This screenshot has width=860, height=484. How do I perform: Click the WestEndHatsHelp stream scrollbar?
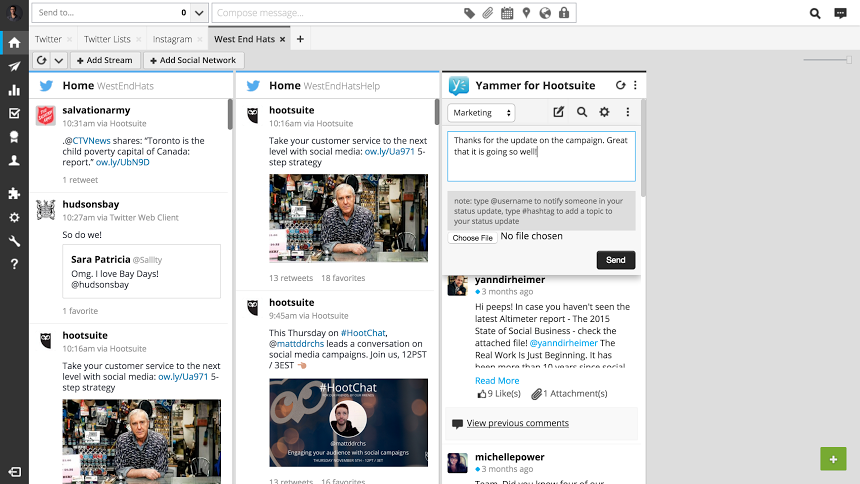coord(437,112)
